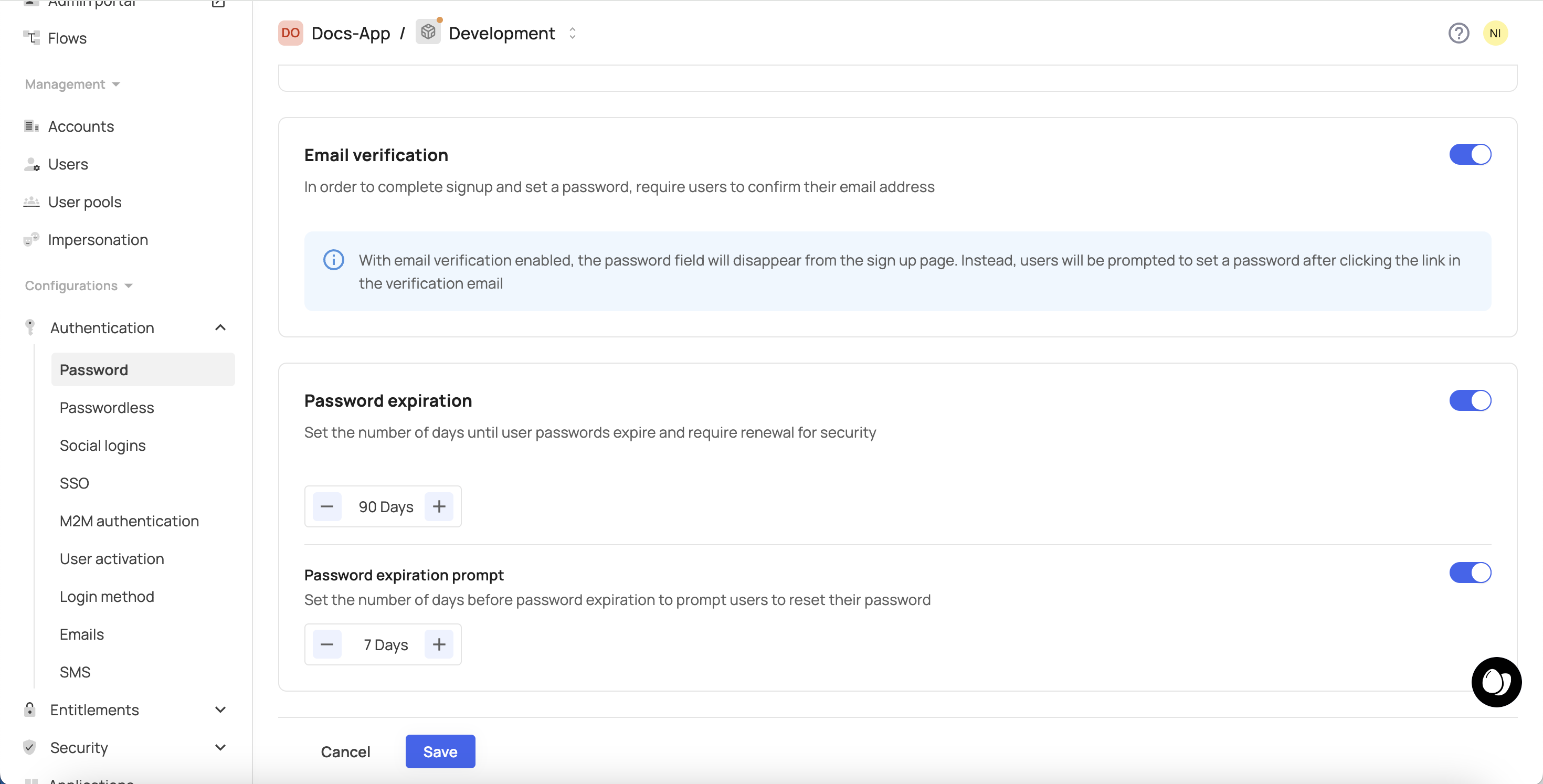Open the Development environment switcher

pos(572,33)
